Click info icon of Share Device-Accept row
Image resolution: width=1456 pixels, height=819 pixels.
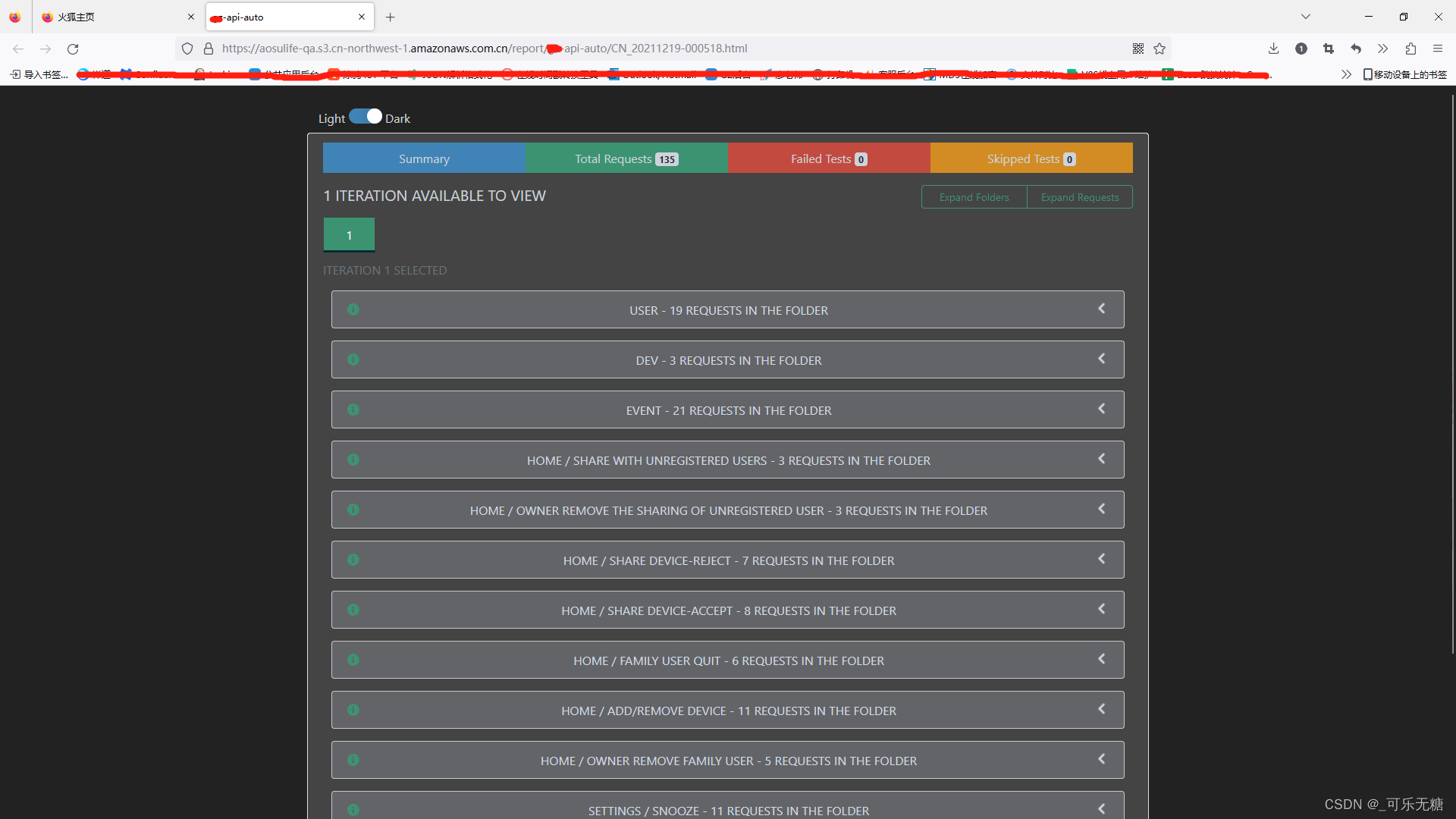pyautogui.click(x=353, y=610)
